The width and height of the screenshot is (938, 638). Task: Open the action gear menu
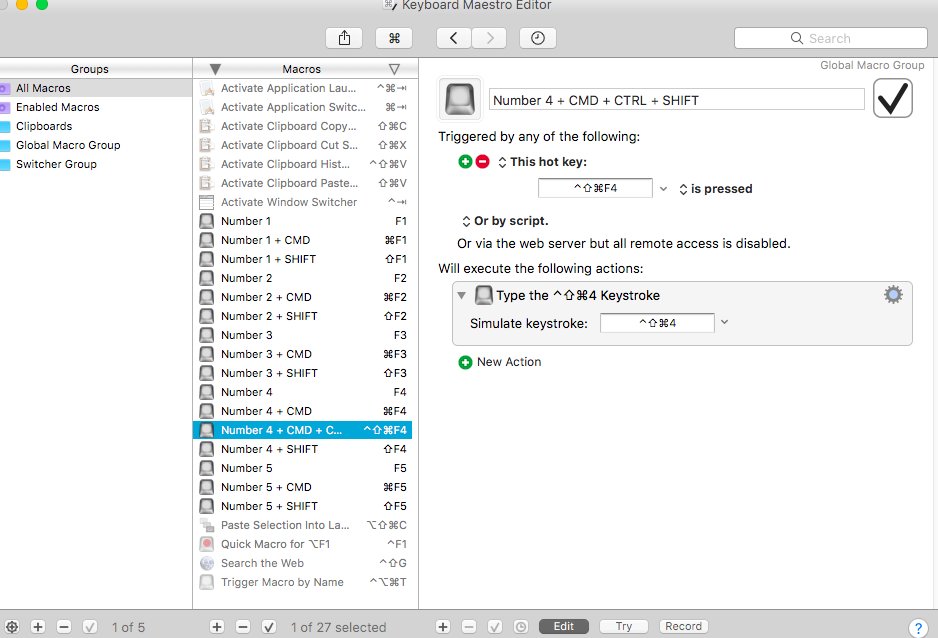click(893, 295)
